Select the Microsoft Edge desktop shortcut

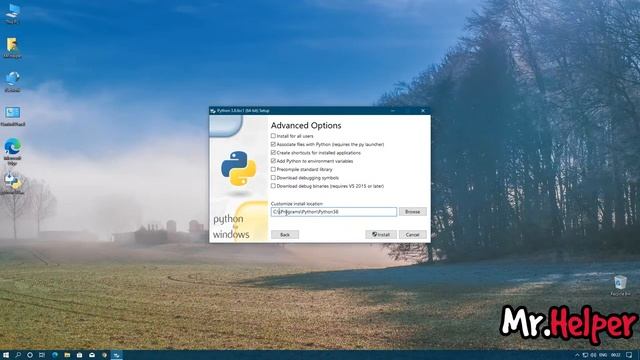[12, 152]
